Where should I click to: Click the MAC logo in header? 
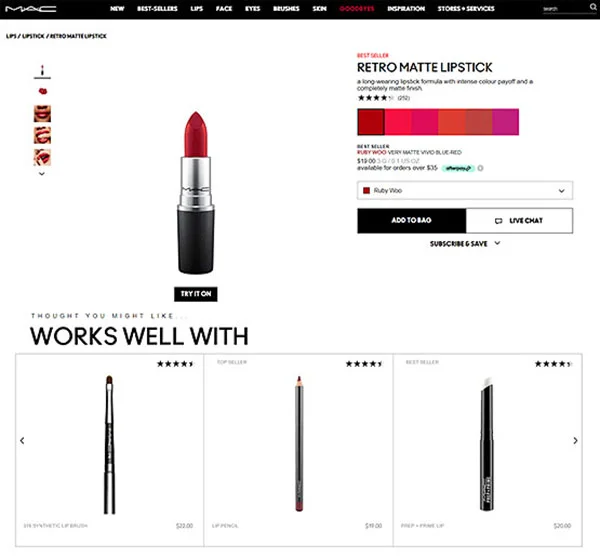tap(31, 8)
